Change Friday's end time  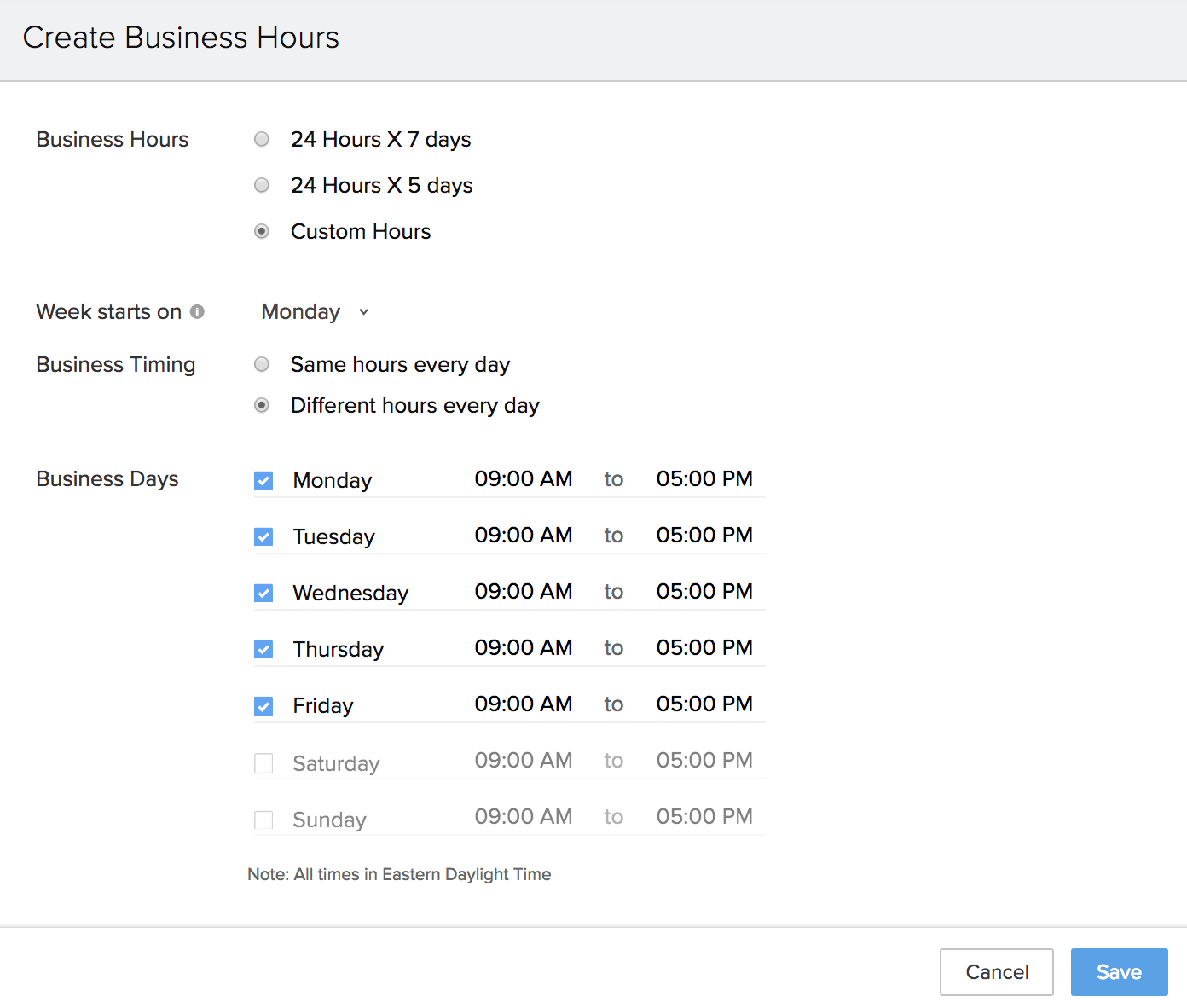click(704, 704)
